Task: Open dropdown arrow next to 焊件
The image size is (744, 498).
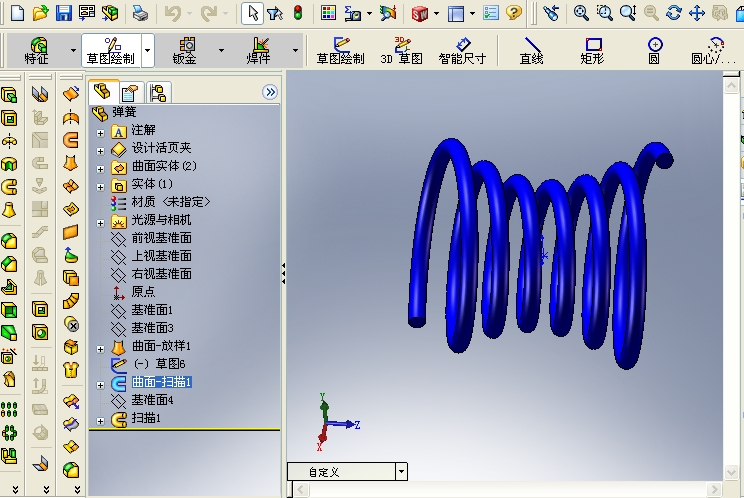Action: point(295,50)
